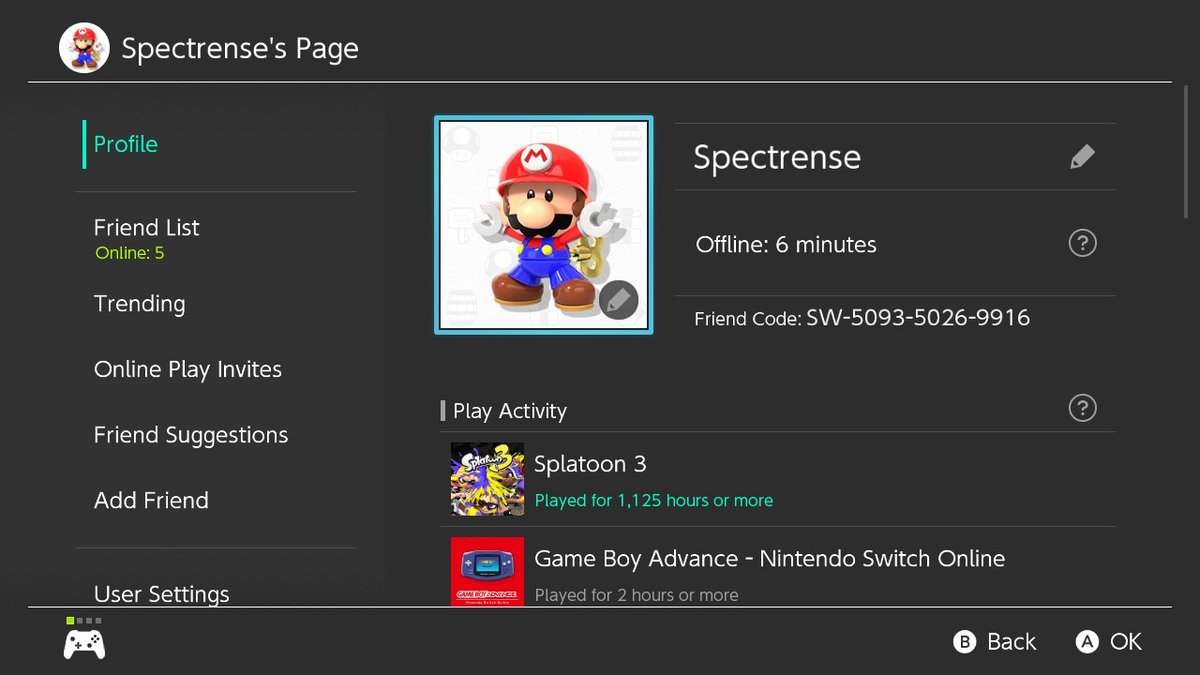The width and height of the screenshot is (1200, 675).
Task: Click "Played for 1,125 hours or more" text
Action: coord(654,500)
